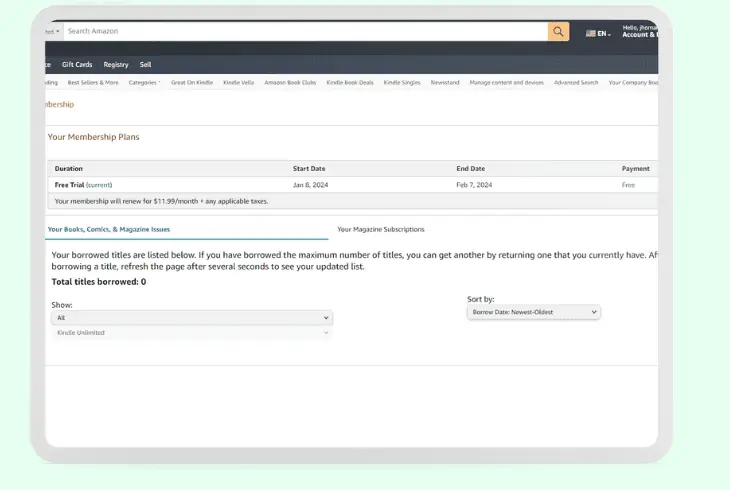This screenshot has height=490, width=730.
Task: Open Gift Cards in navigation bar
Action: pos(77,65)
